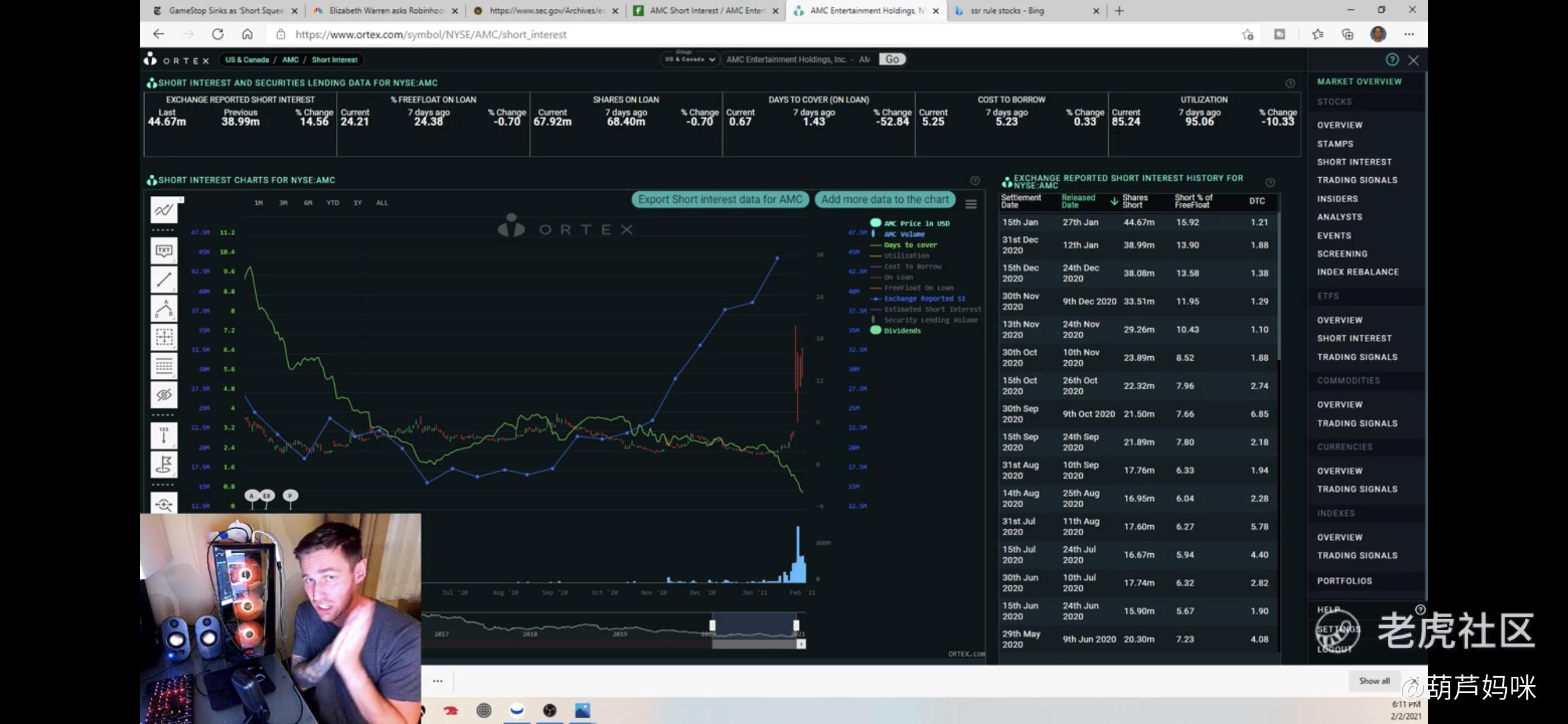Open the flag marker tool

click(164, 464)
